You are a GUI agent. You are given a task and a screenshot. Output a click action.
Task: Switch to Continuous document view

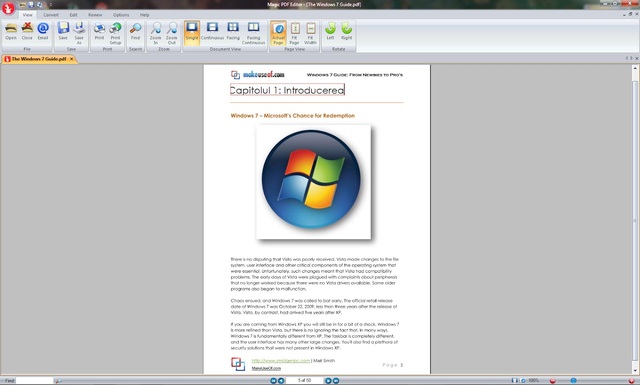[x=212, y=31]
